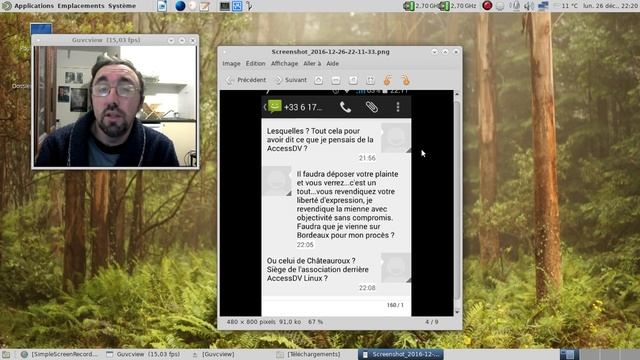
Task: Click the show desktop icon in bottom panel
Action: pos(6,354)
